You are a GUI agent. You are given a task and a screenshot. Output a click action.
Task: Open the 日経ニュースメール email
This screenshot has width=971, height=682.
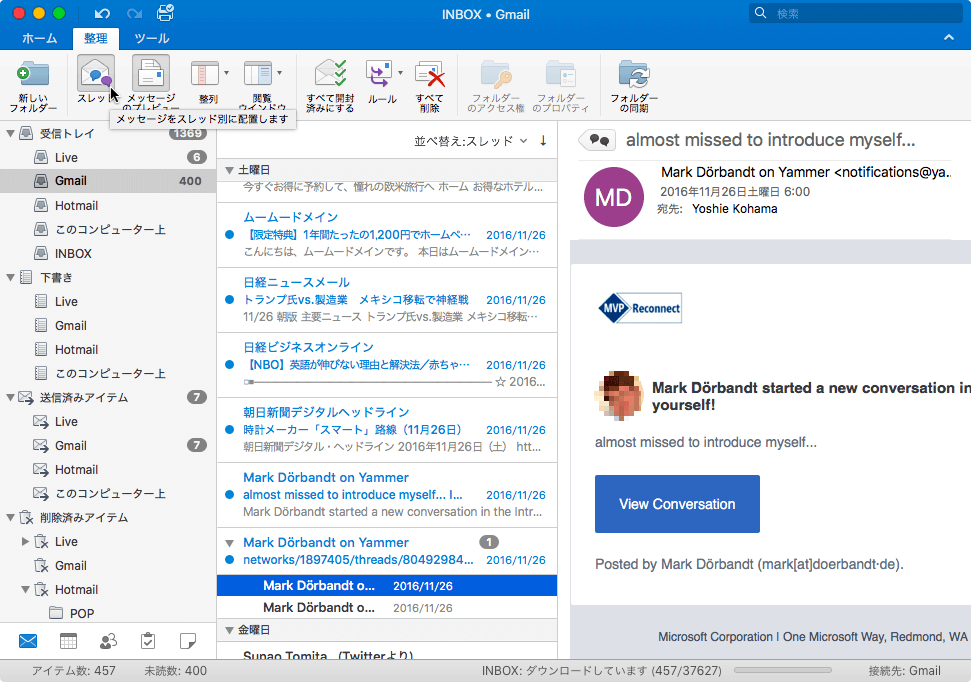point(387,300)
